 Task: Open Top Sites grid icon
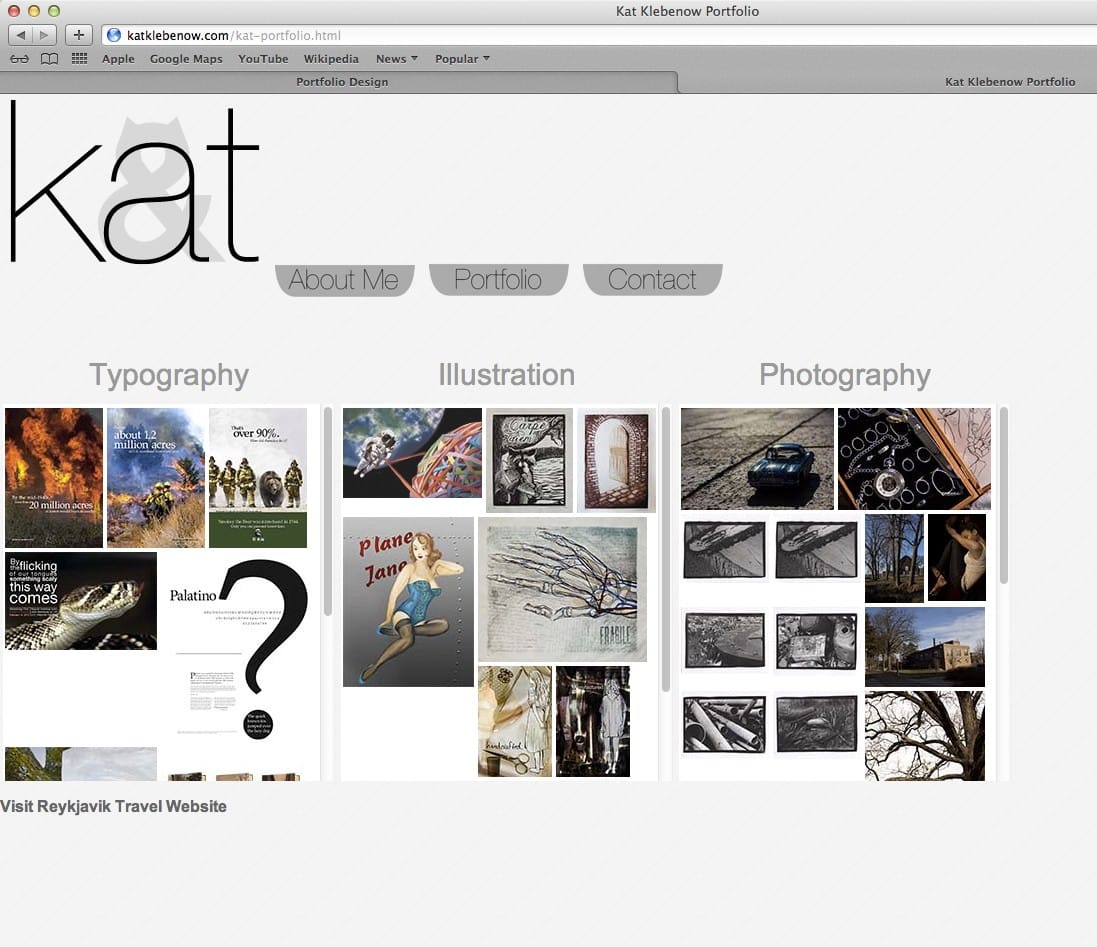pos(80,59)
